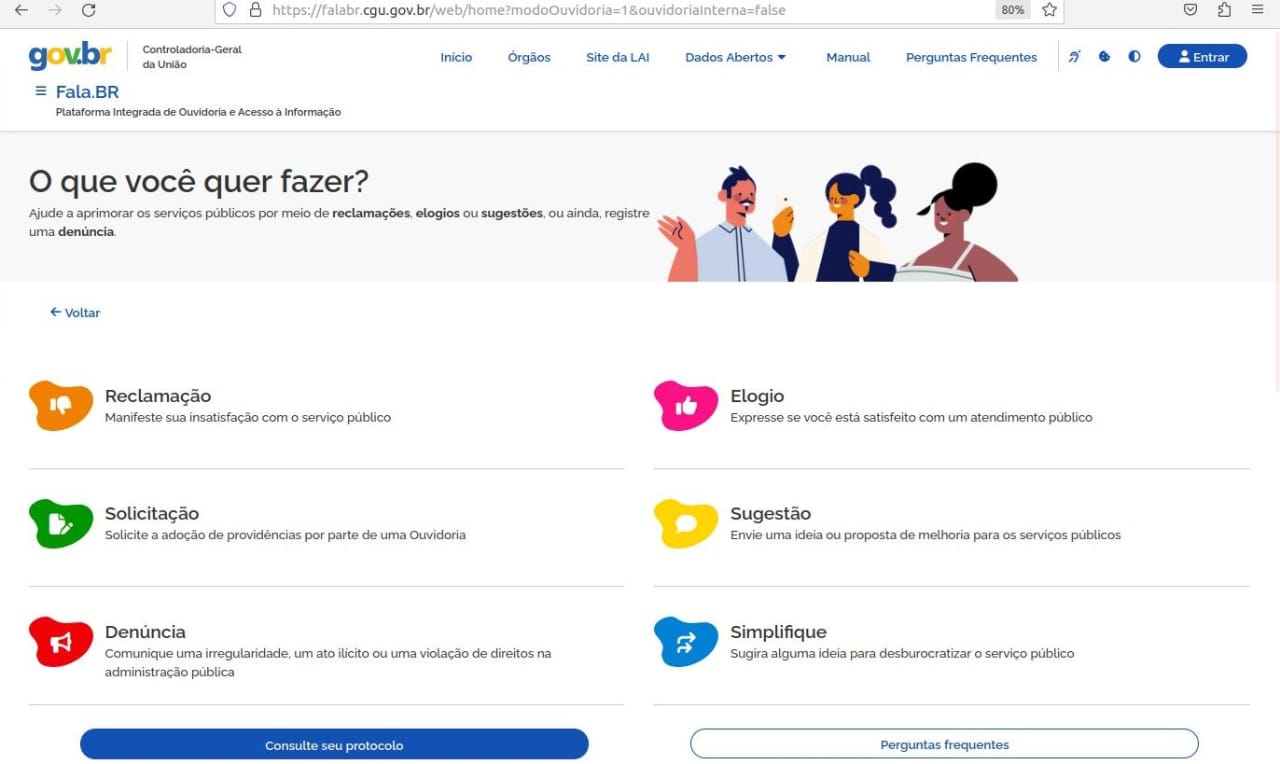1280x764 pixels.
Task: Click the Consulte seu protocolo button
Action: [x=334, y=745]
